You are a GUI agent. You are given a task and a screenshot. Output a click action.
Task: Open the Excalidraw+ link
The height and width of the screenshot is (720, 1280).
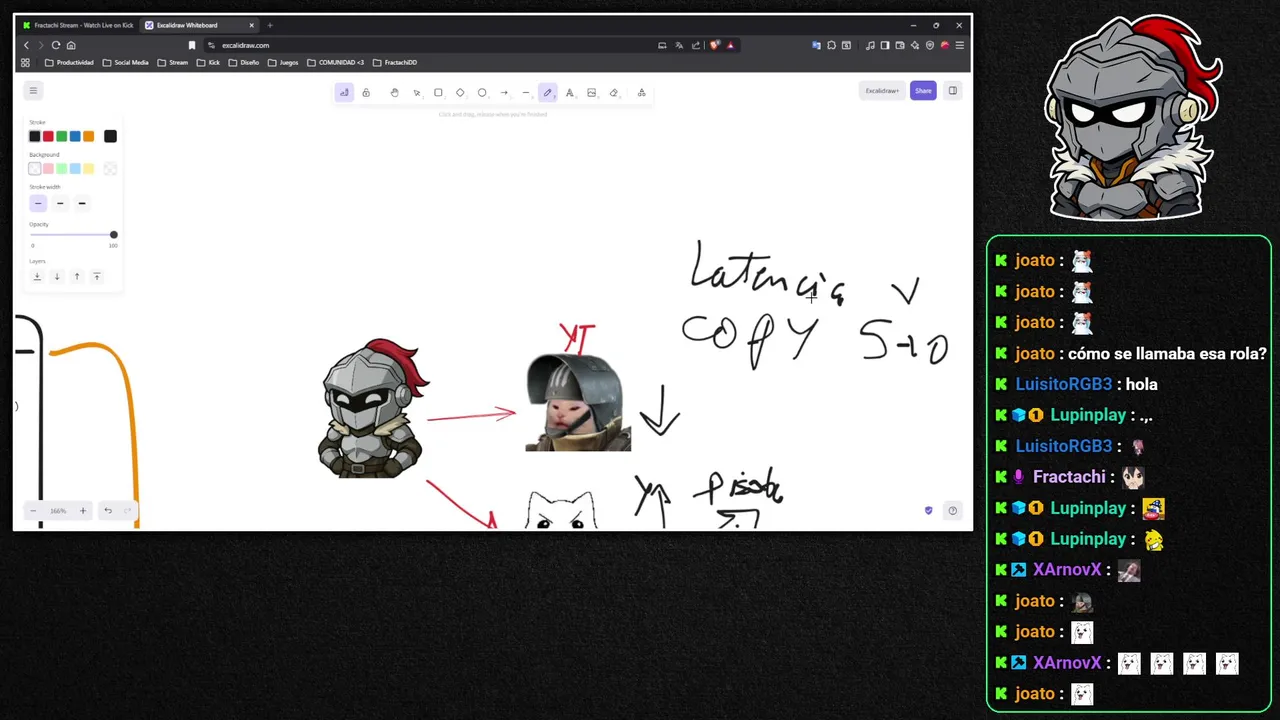point(882,91)
